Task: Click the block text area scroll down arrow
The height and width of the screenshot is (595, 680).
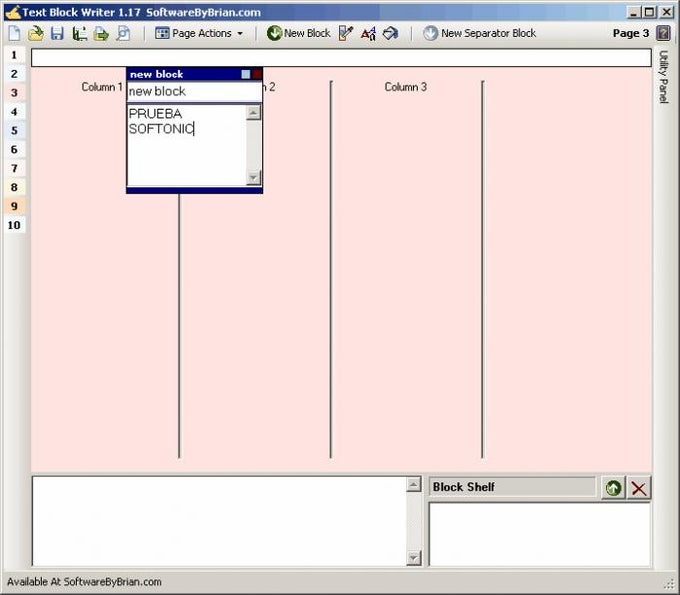Action: point(253,178)
